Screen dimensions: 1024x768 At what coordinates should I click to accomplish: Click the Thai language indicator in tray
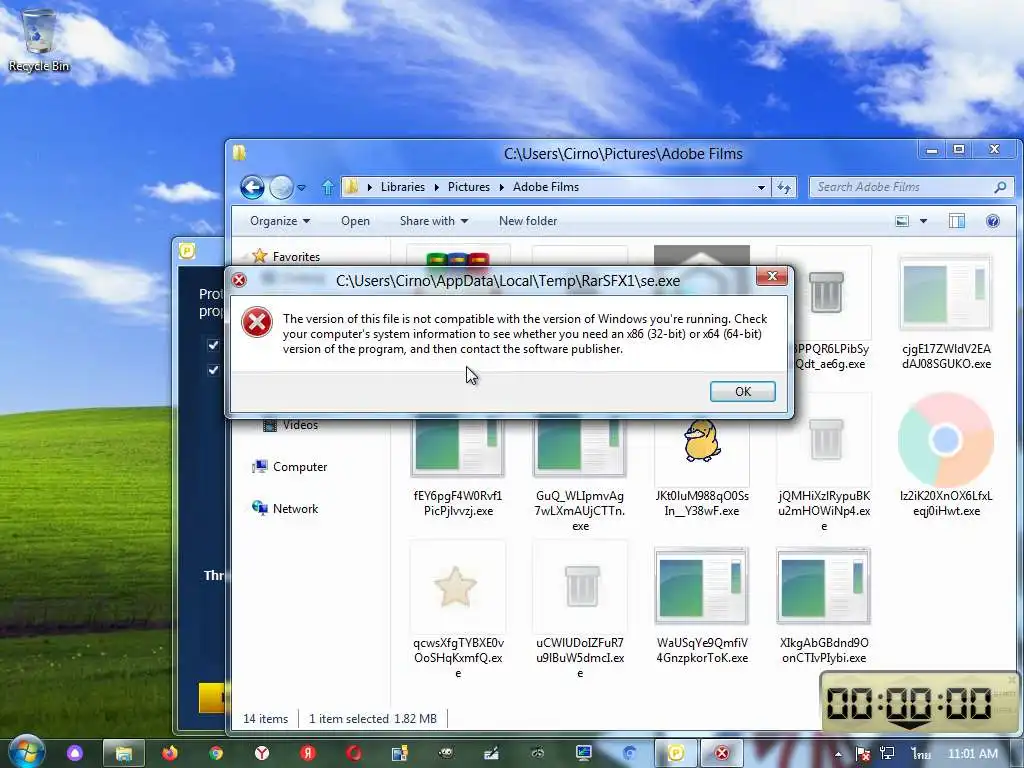[921, 754]
